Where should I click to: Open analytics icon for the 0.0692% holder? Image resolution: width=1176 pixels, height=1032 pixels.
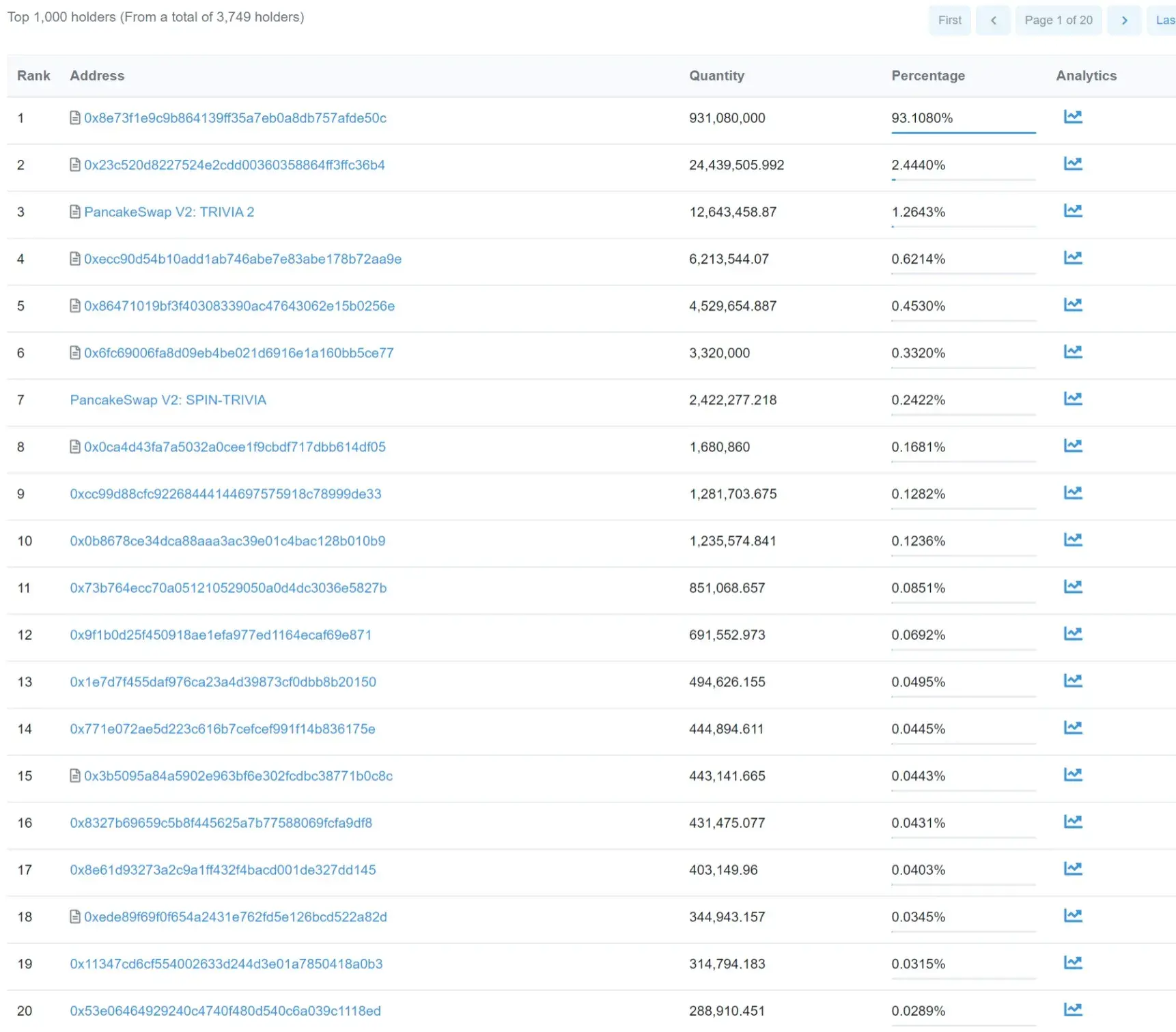pos(1072,634)
